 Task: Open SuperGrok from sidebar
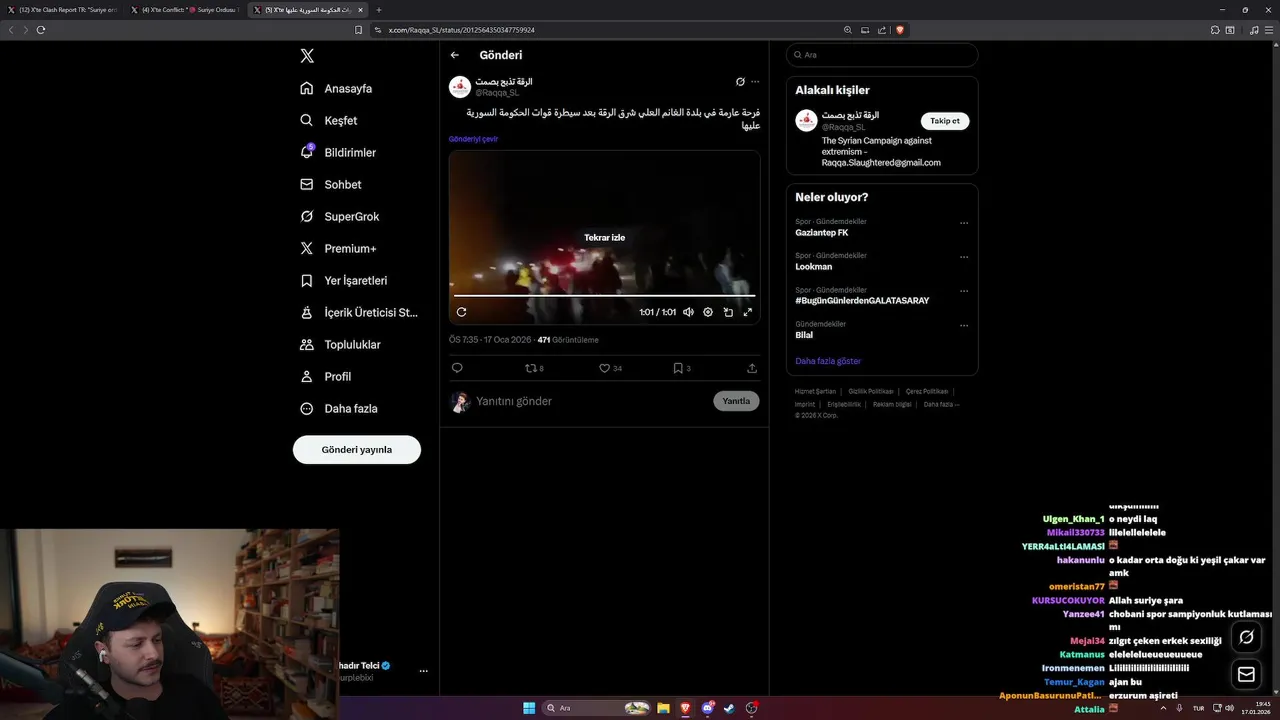[x=339, y=216]
